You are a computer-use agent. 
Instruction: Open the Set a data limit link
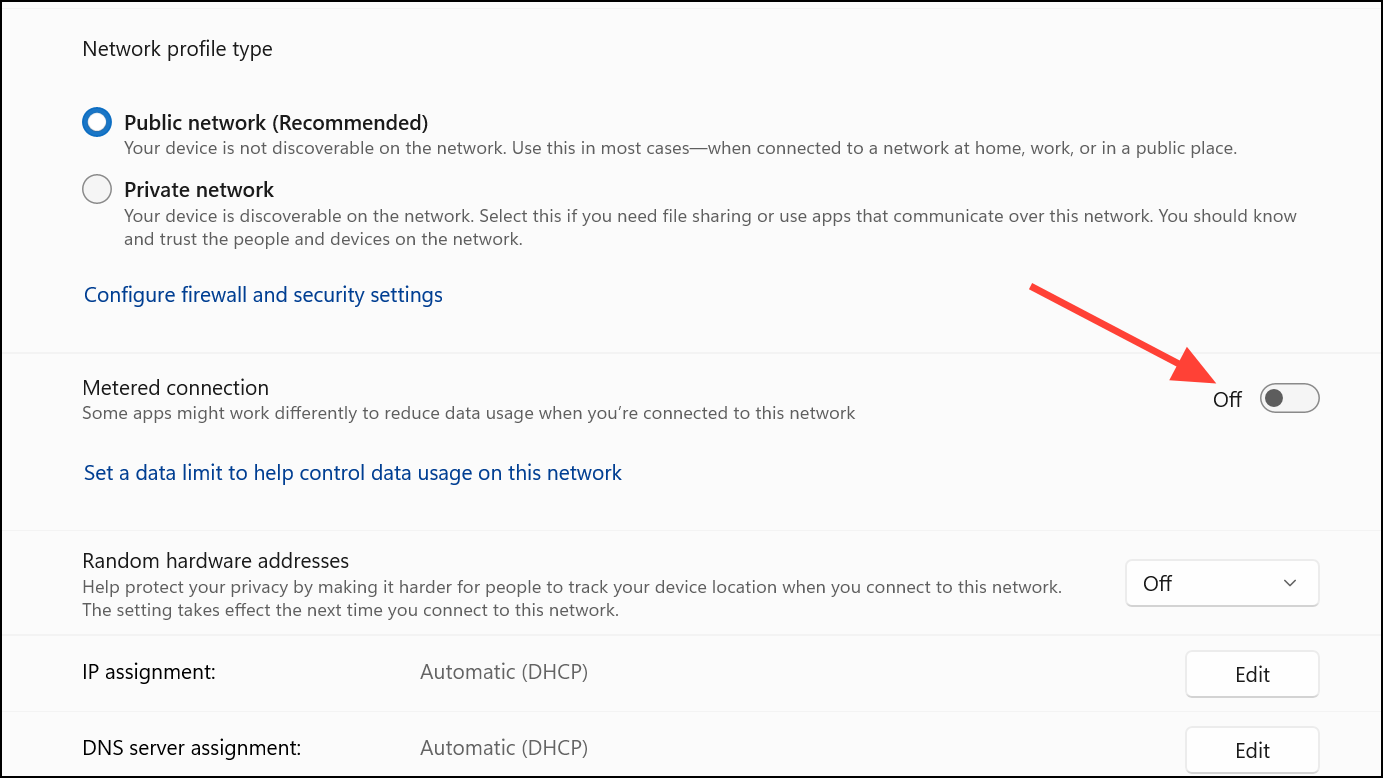coord(353,473)
